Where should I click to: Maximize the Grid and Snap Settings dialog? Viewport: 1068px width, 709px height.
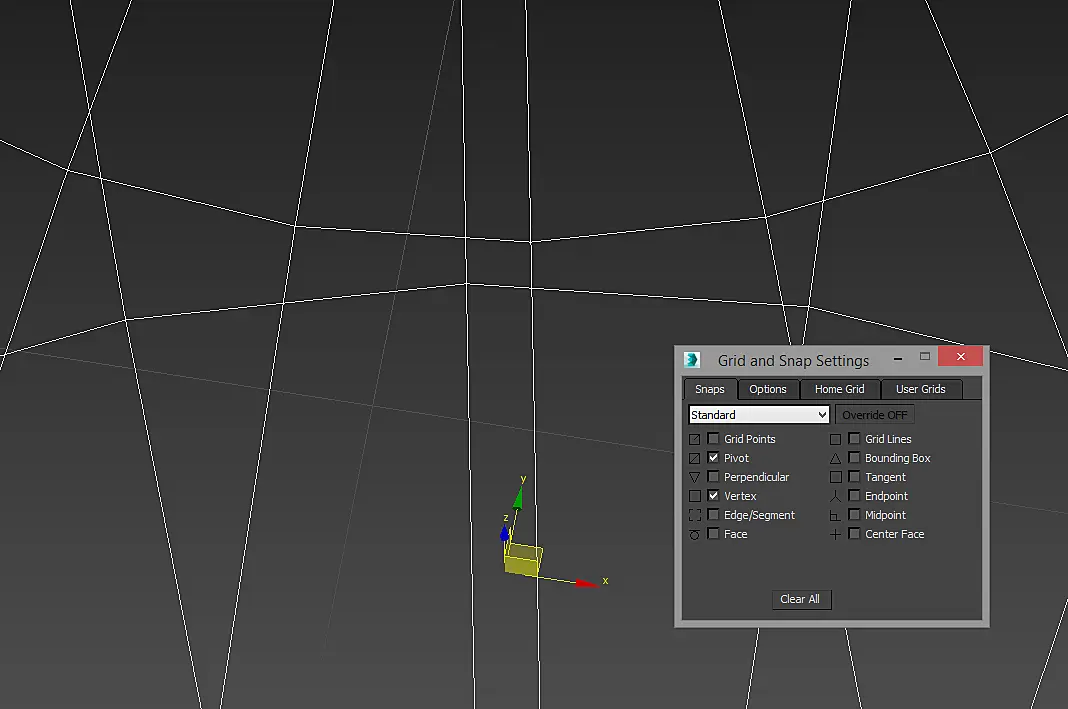[924, 356]
